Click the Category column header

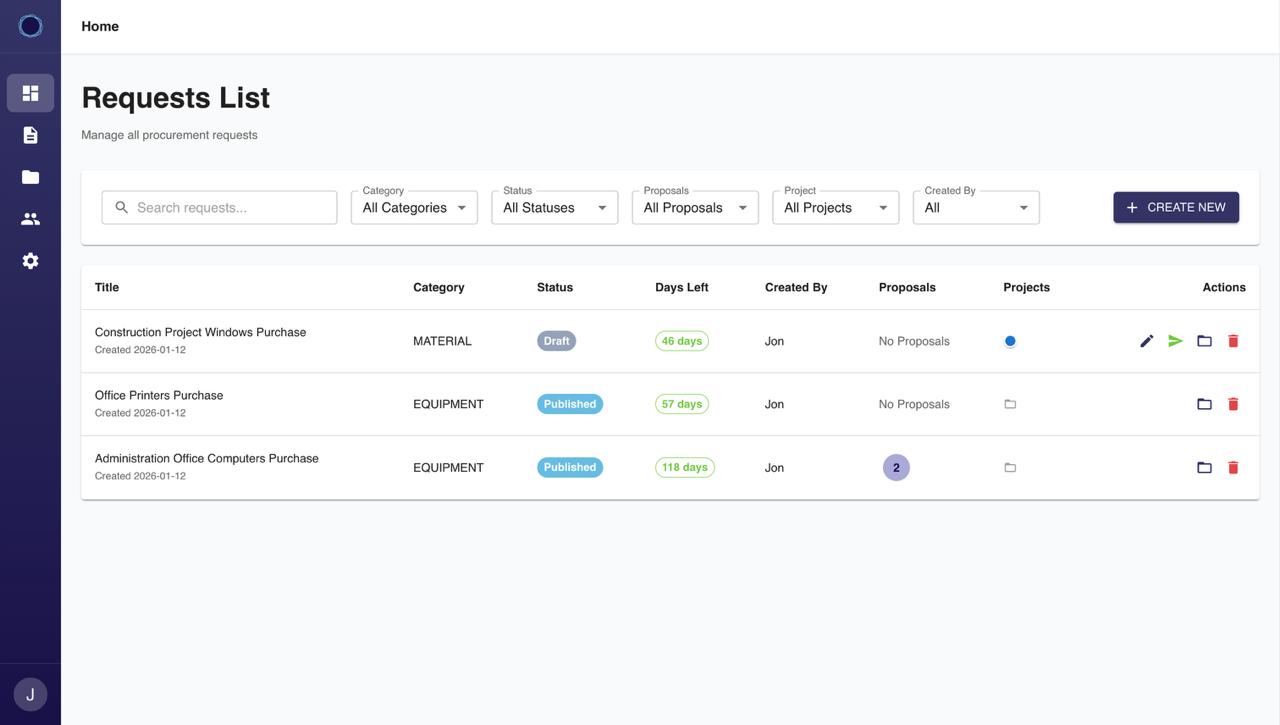click(x=439, y=287)
